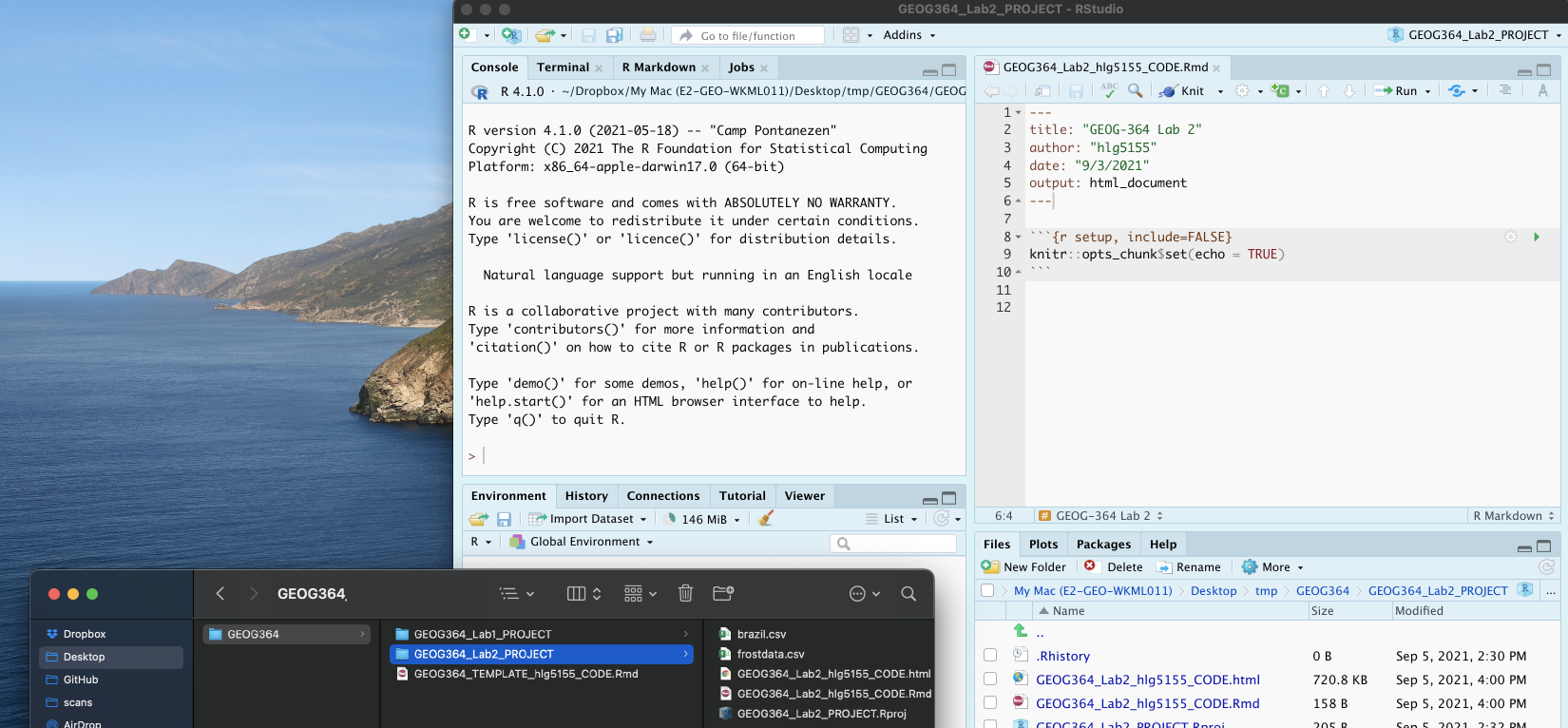Switch to the Terminal tab

[x=563, y=67]
